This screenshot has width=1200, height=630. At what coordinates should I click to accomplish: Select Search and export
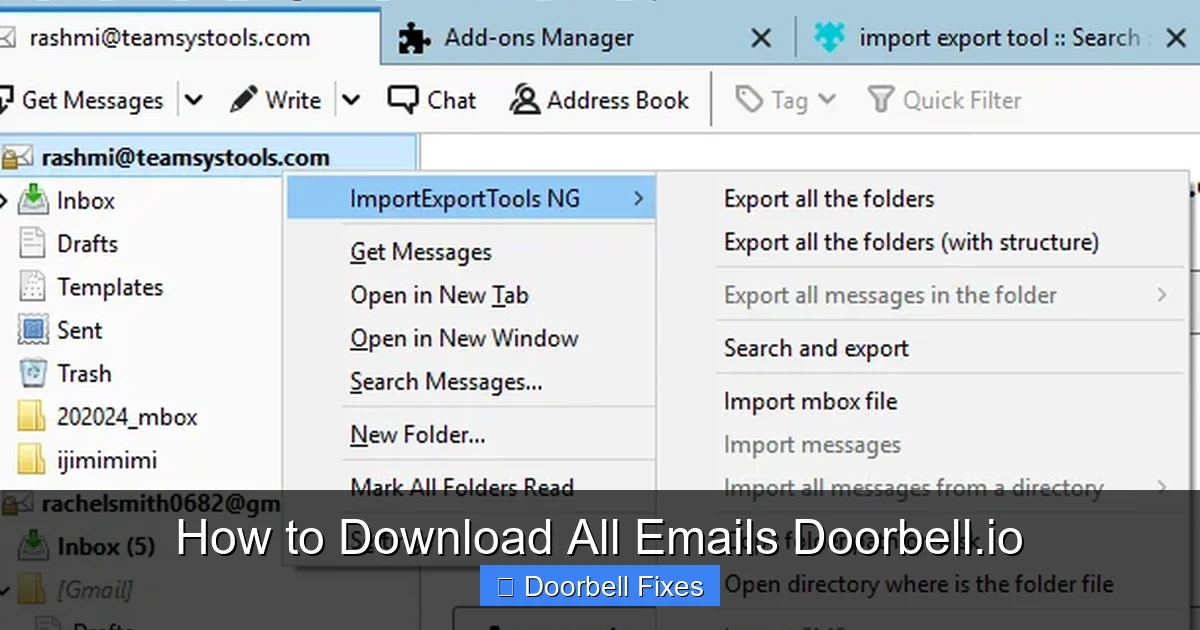(816, 348)
